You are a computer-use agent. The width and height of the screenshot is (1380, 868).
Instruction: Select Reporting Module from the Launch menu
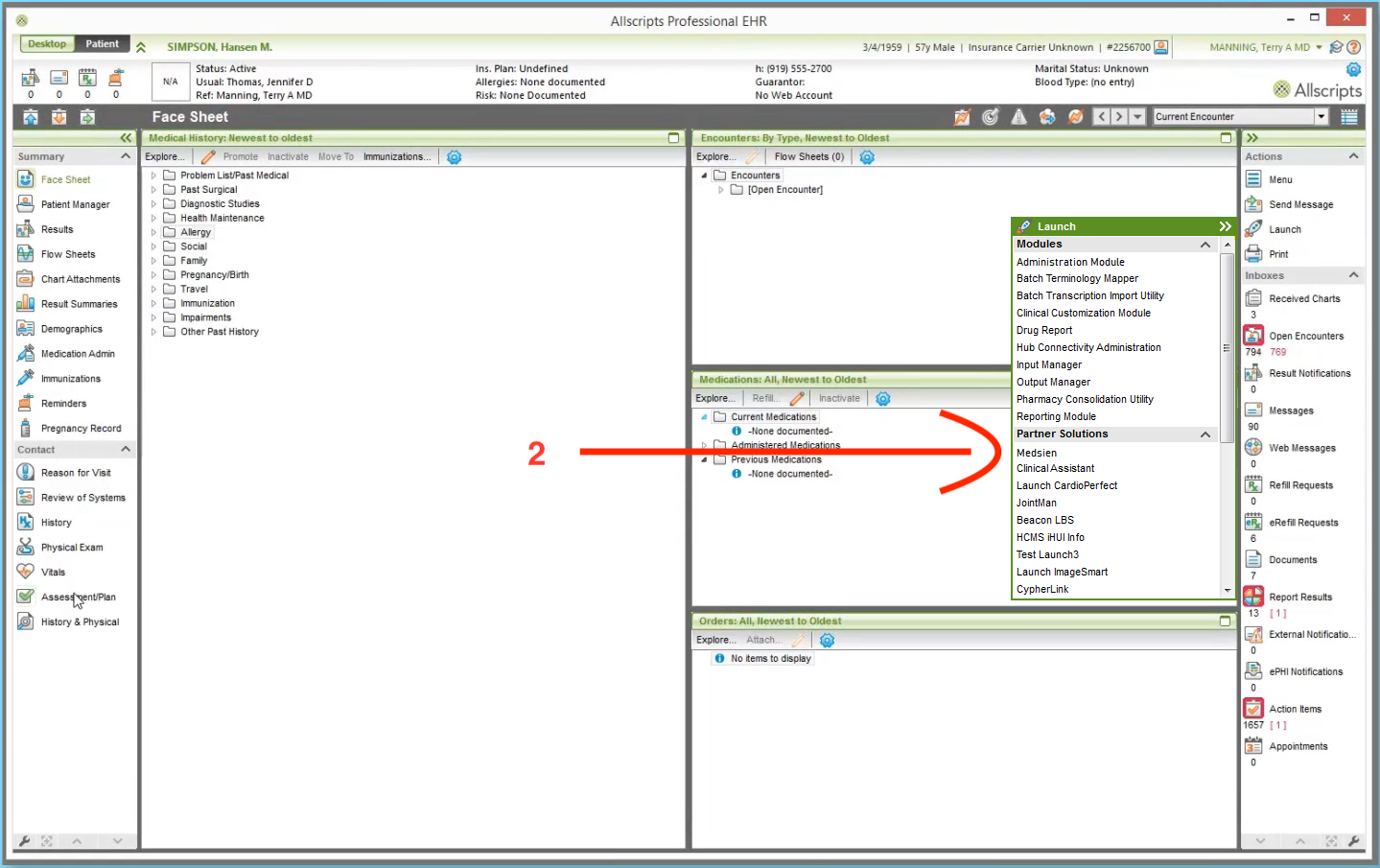pos(1056,416)
